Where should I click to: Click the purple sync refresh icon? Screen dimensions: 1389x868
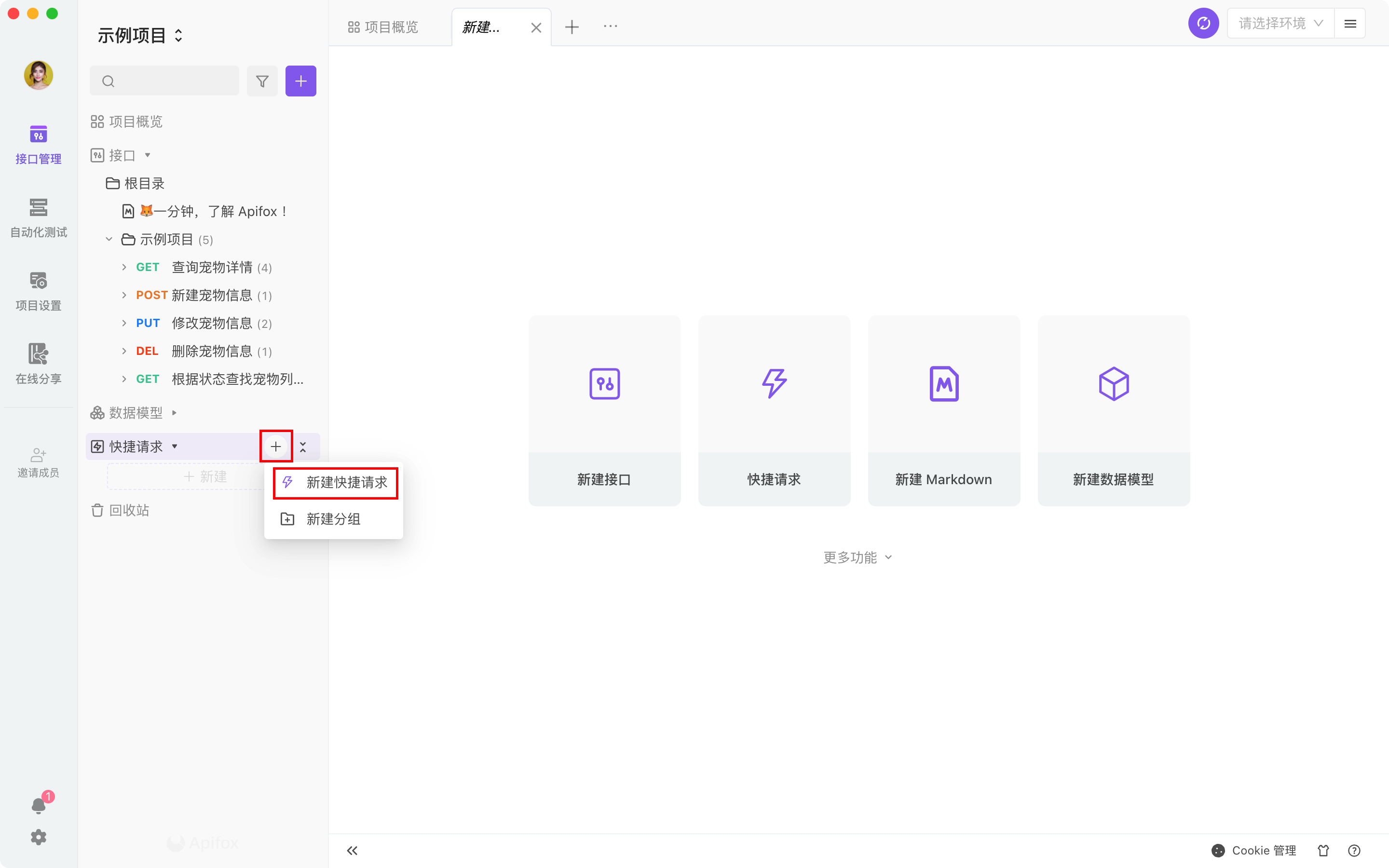pyautogui.click(x=1203, y=24)
